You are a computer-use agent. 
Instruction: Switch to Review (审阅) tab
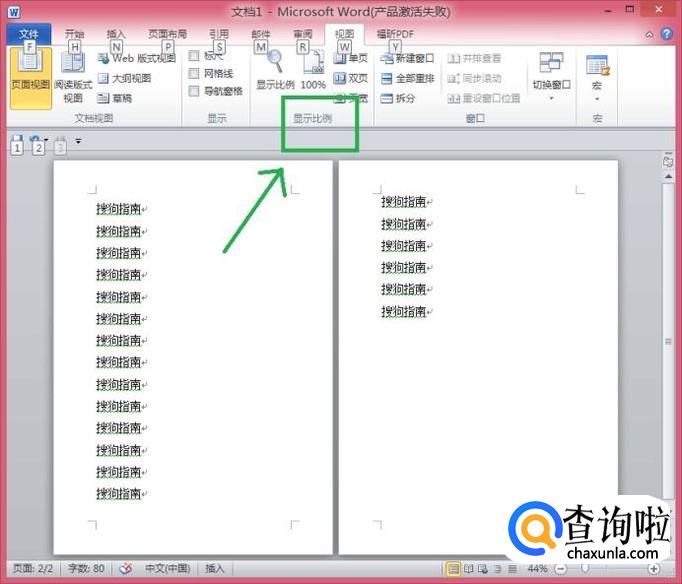tap(303, 34)
